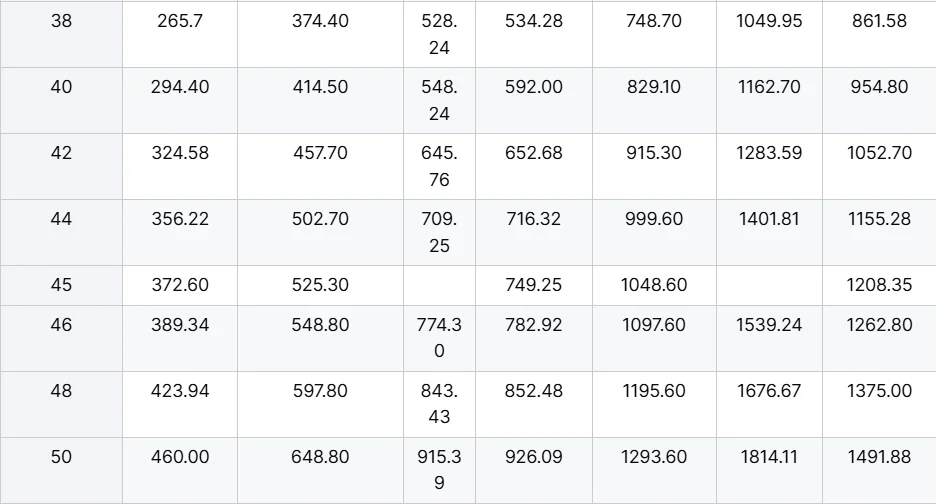Select the cell containing 652.68
The width and height of the screenshot is (936, 504).
click(x=533, y=153)
